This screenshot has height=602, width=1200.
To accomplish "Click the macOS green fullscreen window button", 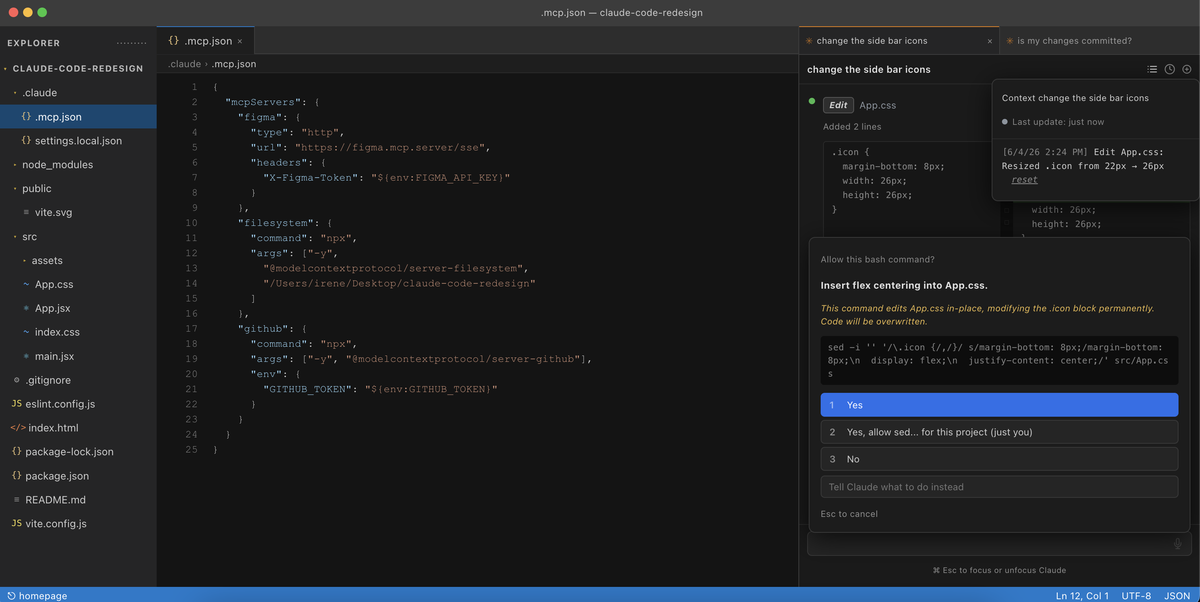I will pos(42,12).
